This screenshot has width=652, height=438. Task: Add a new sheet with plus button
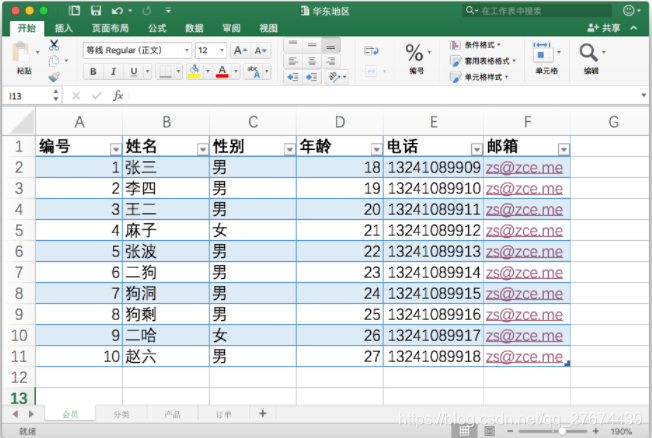(x=262, y=413)
